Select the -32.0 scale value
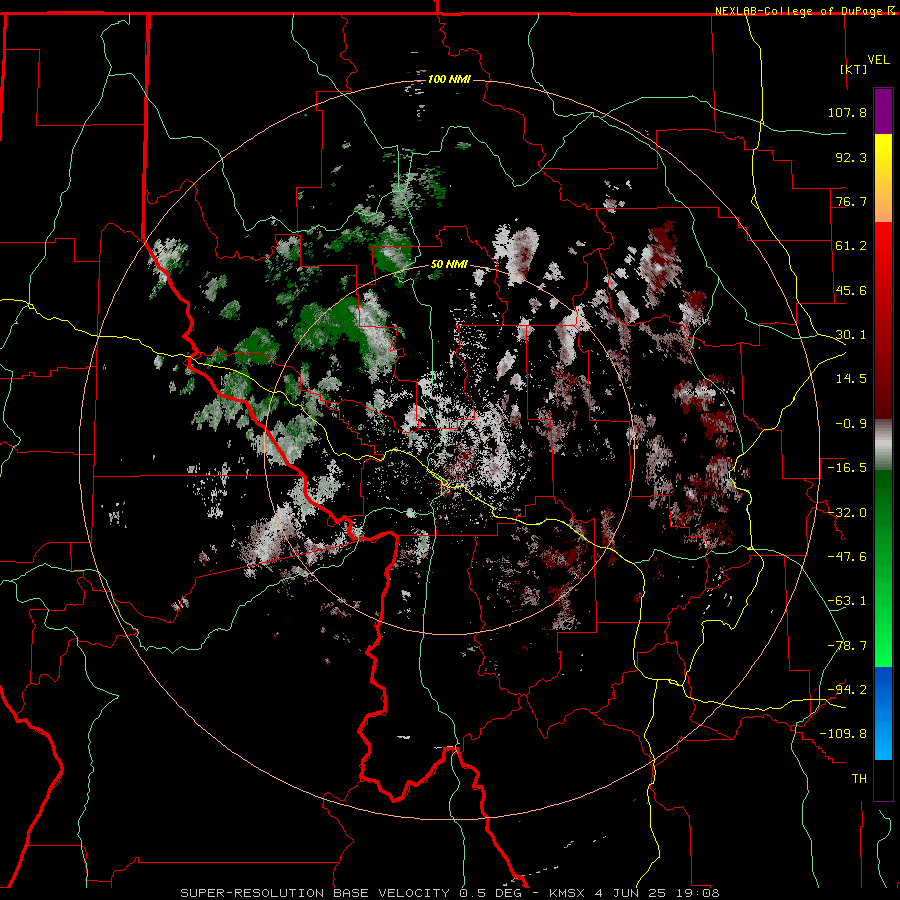This screenshot has height=900, width=900. coord(847,513)
